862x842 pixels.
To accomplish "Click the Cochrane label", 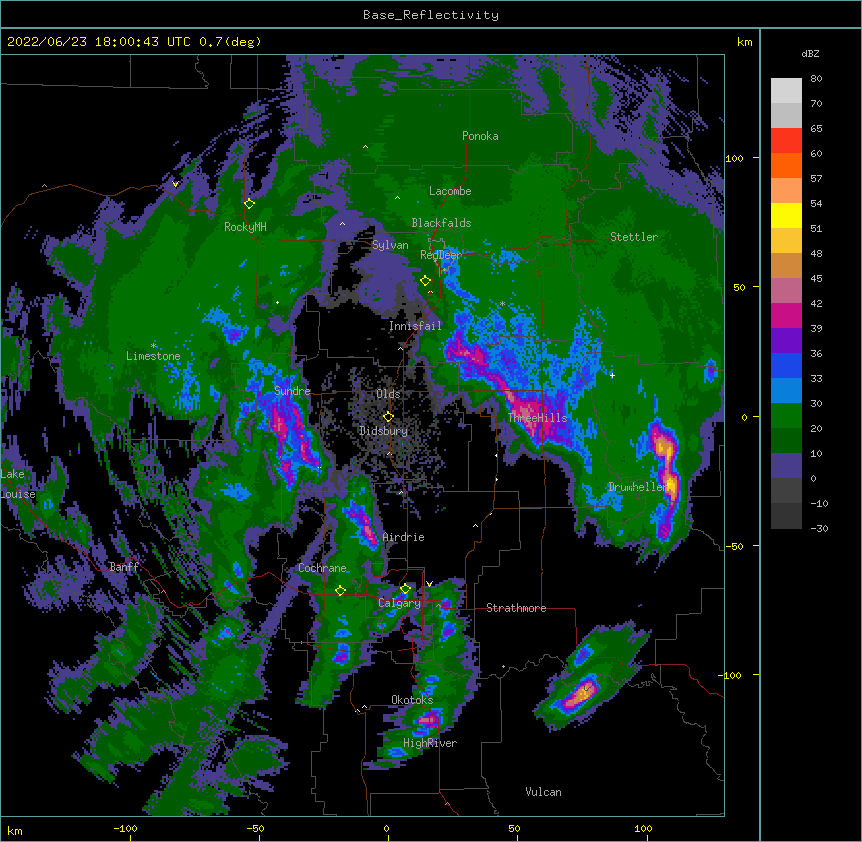I will [322, 568].
